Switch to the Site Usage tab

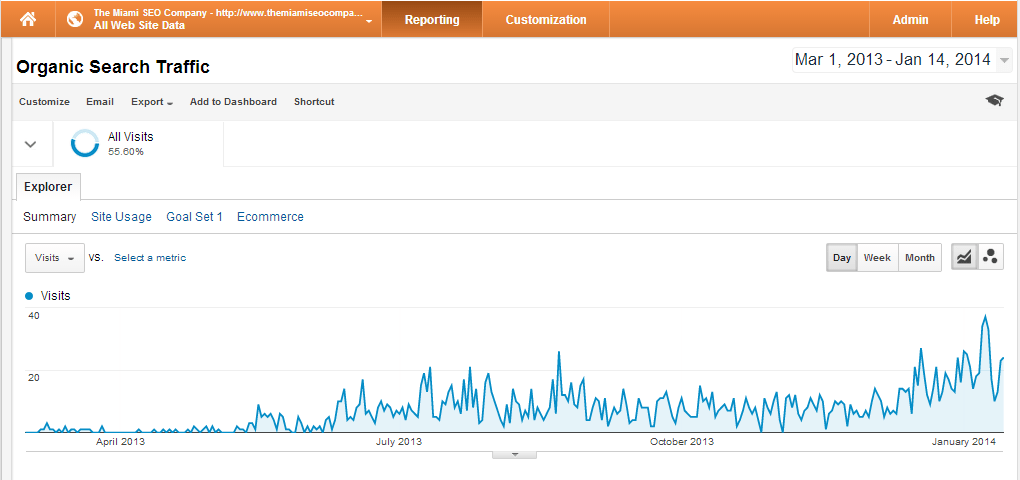point(121,217)
